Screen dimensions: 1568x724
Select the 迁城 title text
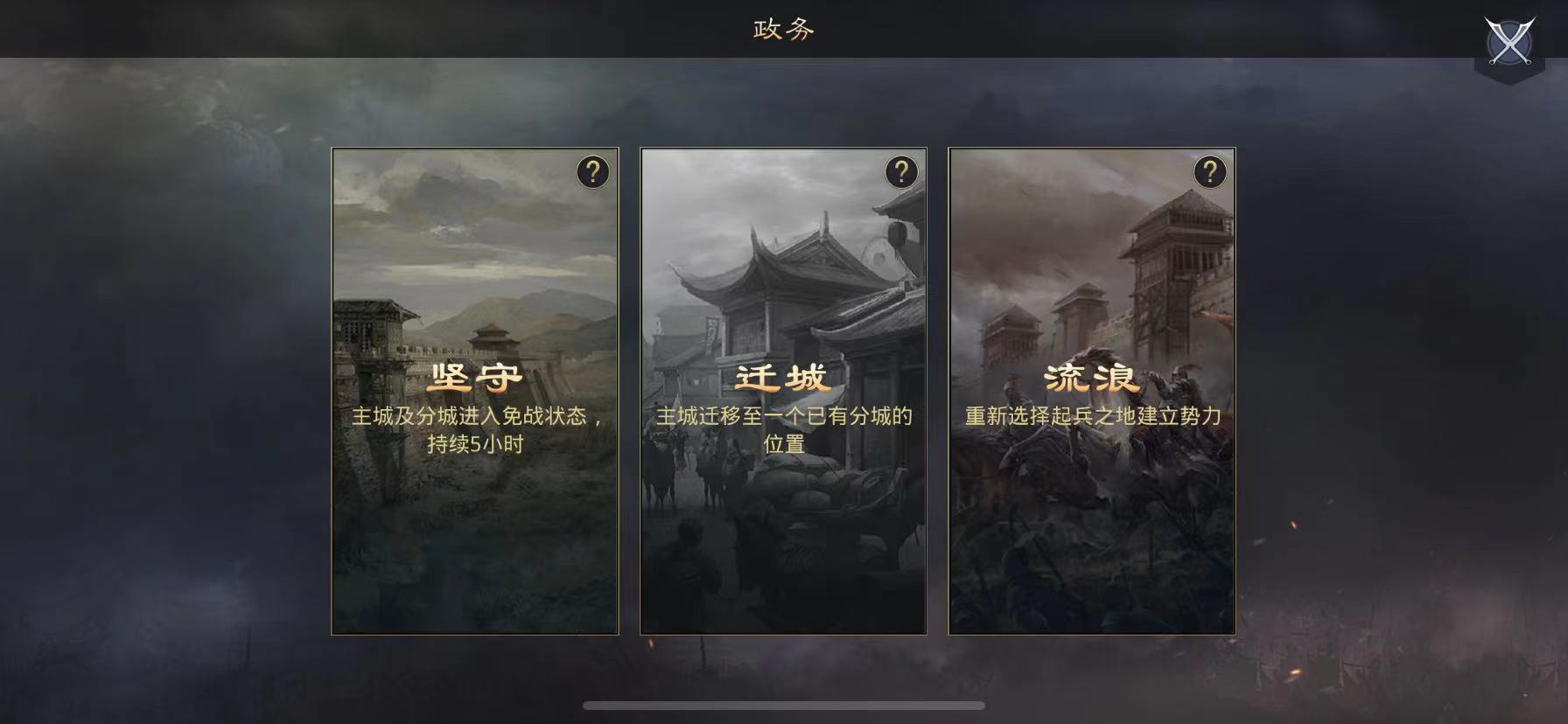[783, 378]
